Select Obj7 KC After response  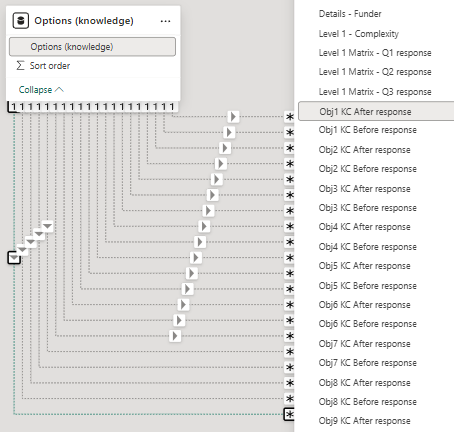click(x=364, y=344)
